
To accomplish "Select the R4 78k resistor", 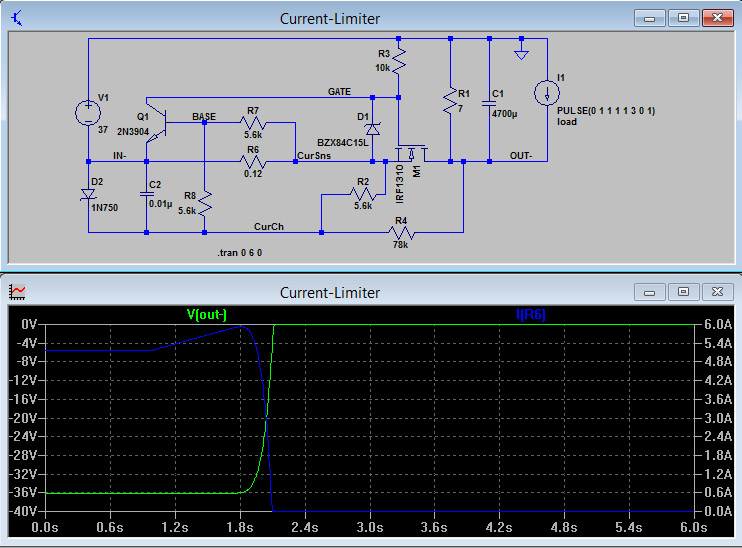I will (x=400, y=232).
